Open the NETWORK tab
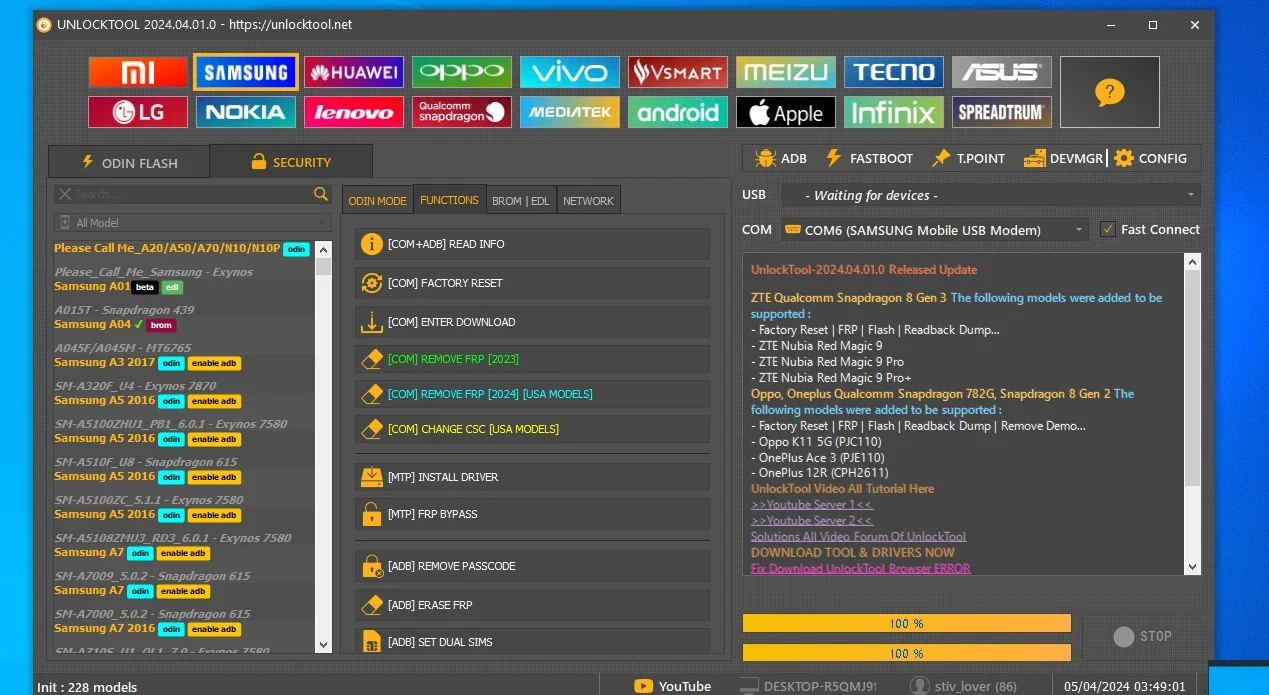Viewport: 1269px width, 695px height. click(x=588, y=200)
